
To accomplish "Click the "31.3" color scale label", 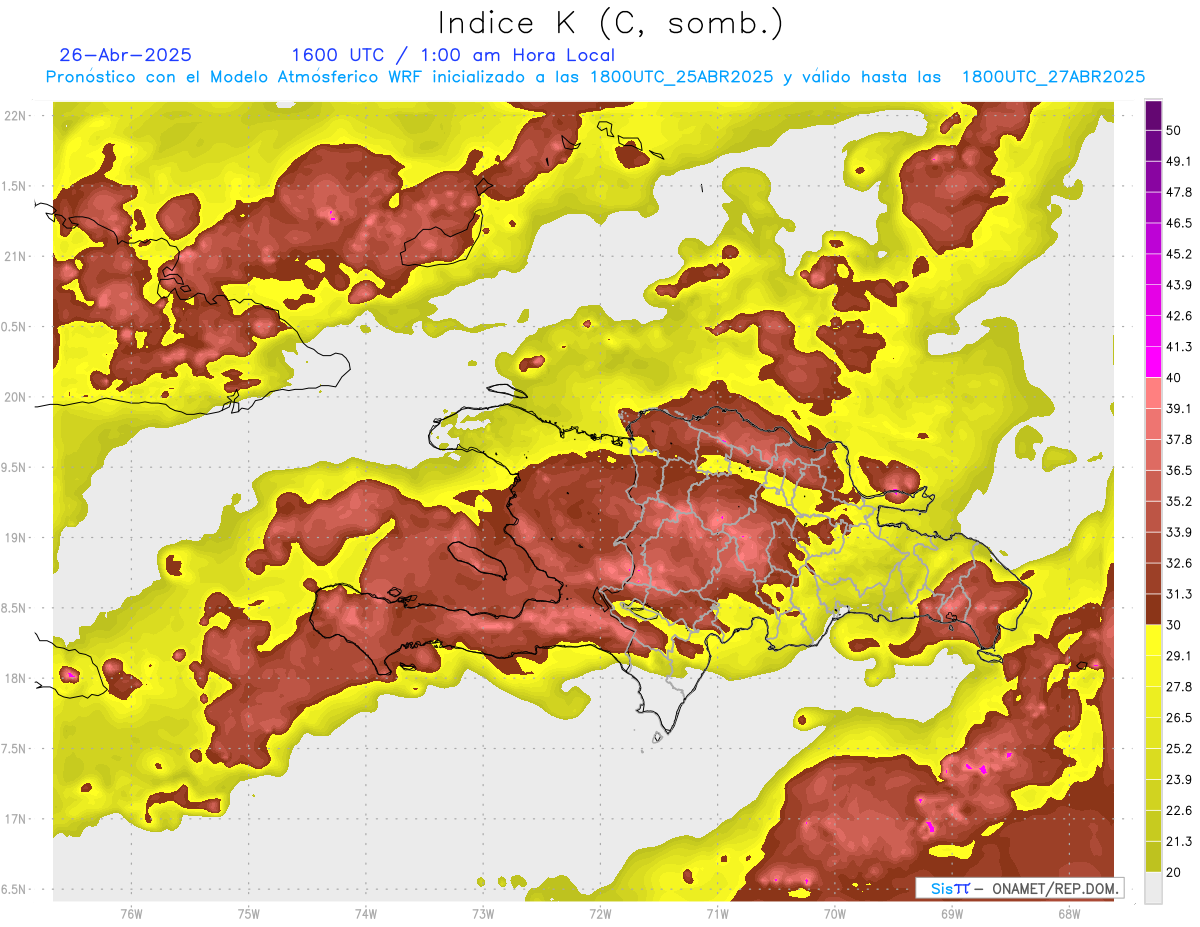I will pyautogui.click(x=1178, y=594).
